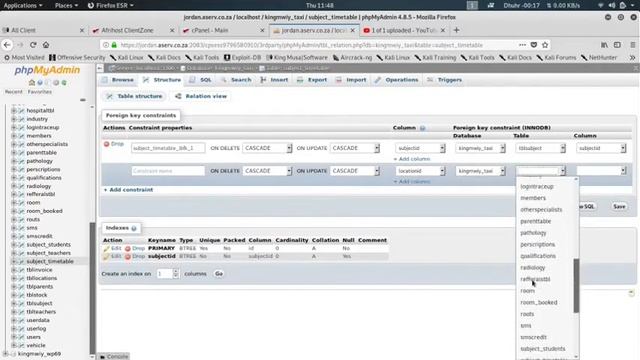Click the Save button

[x=619, y=207]
